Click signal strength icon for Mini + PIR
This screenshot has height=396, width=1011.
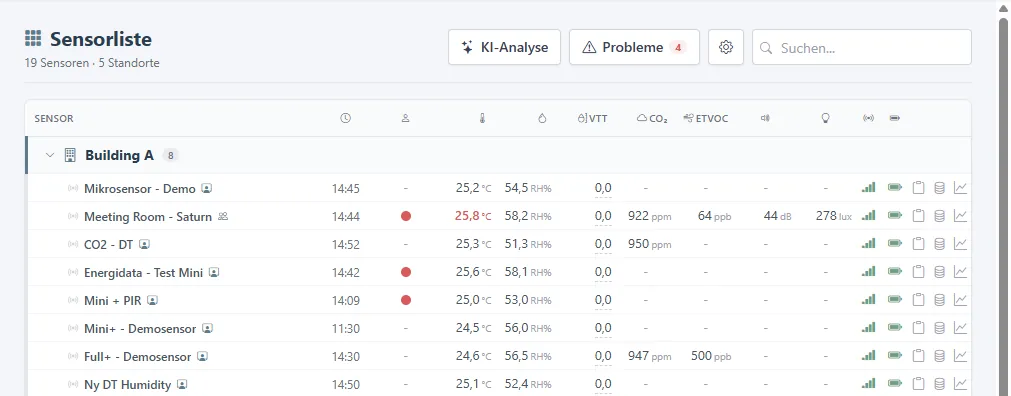[869, 300]
